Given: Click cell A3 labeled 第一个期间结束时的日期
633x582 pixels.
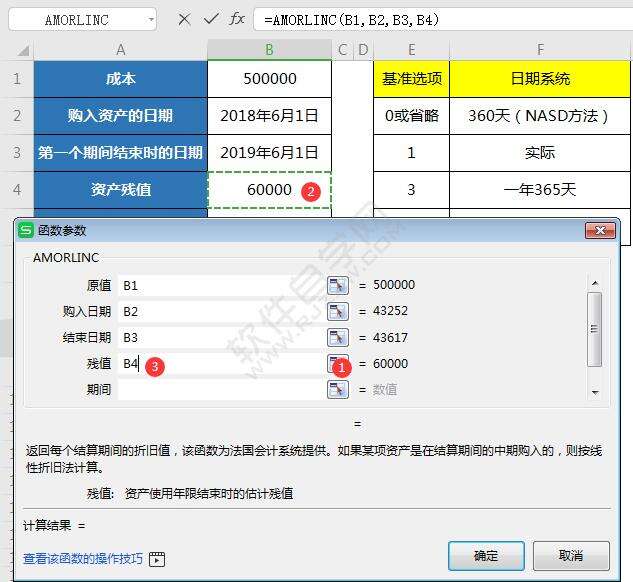Looking at the screenshot, I should point(120,153).
